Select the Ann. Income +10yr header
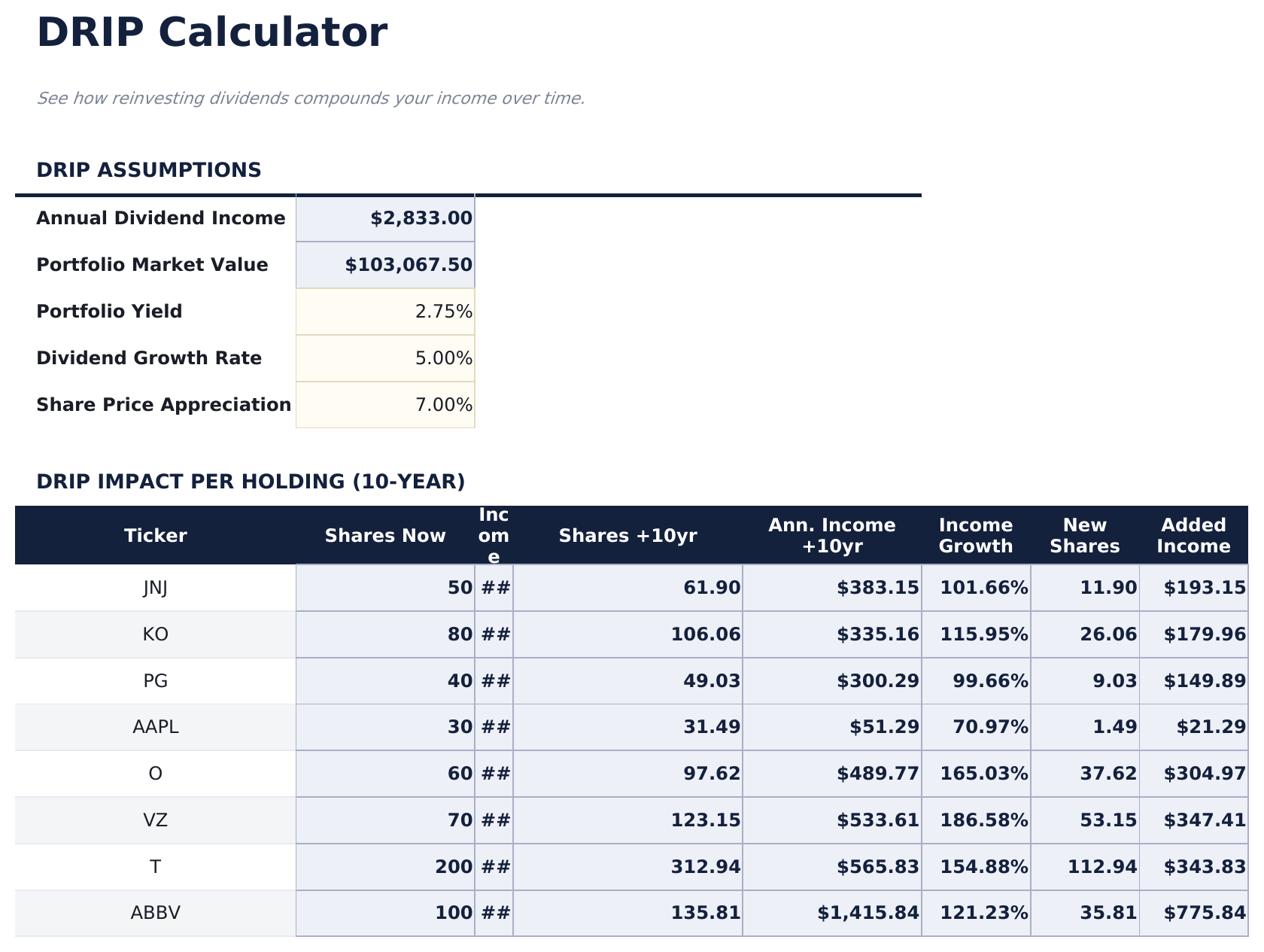This screenshot has width=1264, height=952. 831,535
